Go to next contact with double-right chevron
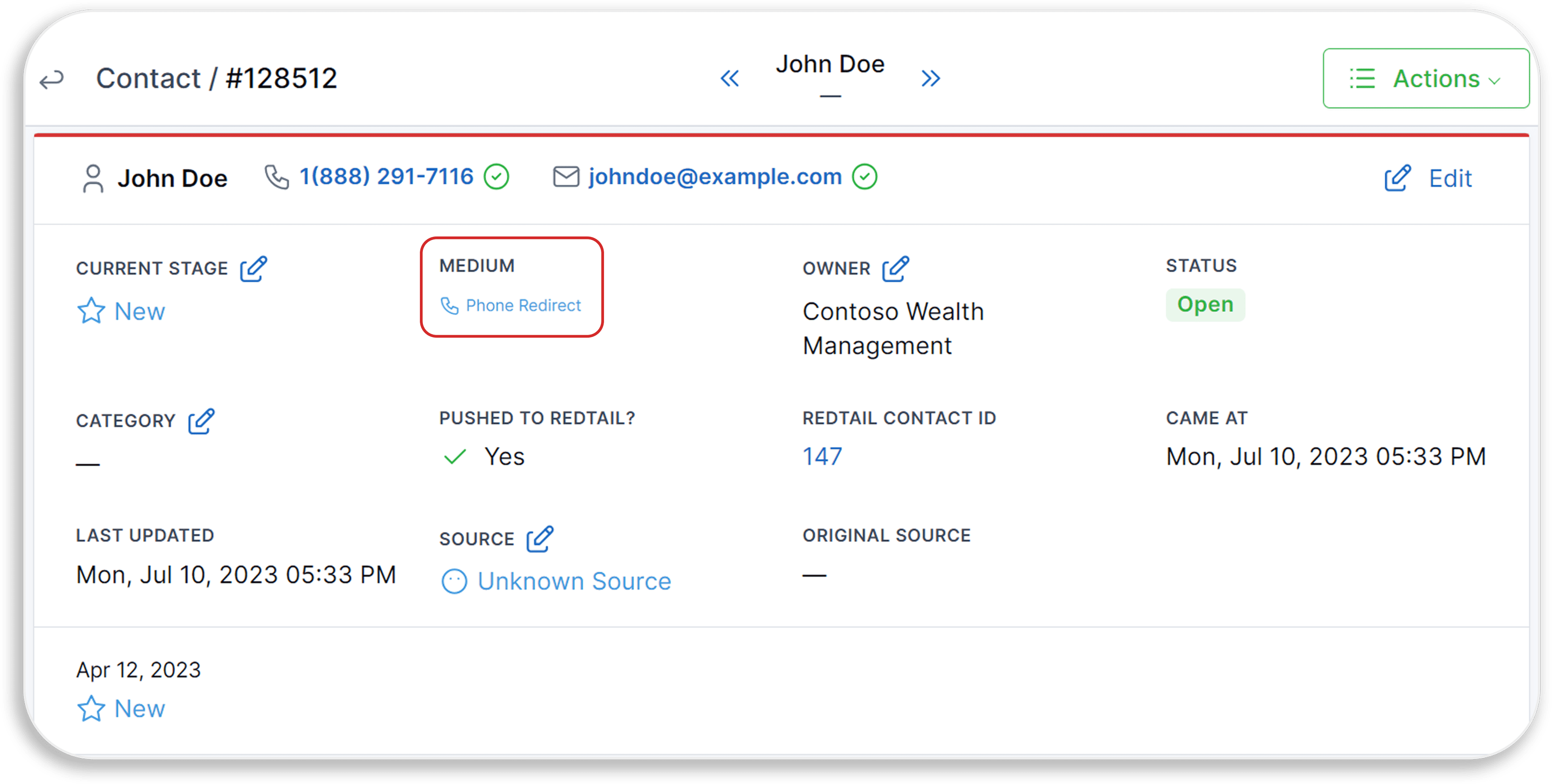The height and width of the screenshot is (784, 1552). tap(930, 78)
